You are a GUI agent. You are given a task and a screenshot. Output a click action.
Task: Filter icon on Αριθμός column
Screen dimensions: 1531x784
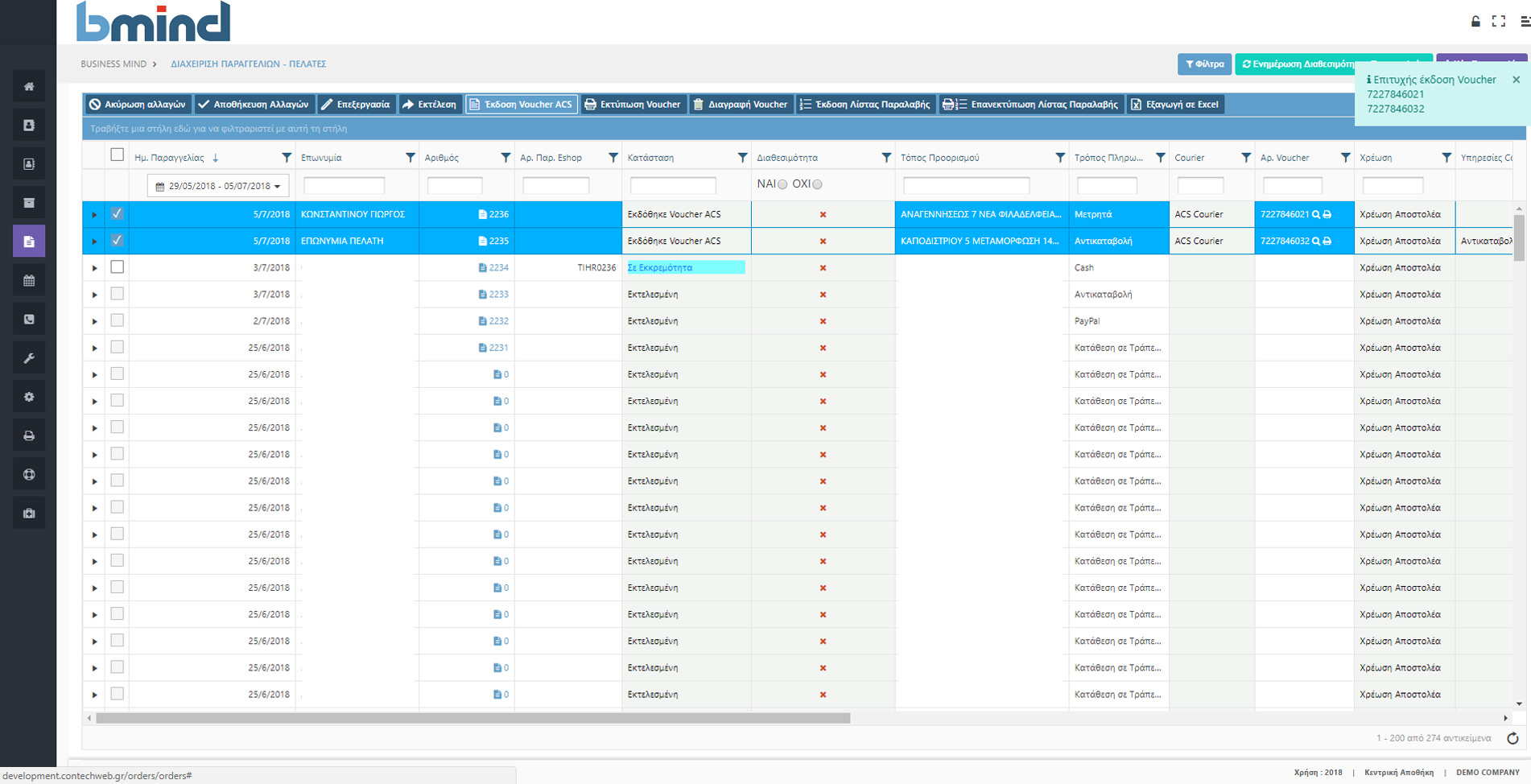pyautogui.click(x=506, y=158)
